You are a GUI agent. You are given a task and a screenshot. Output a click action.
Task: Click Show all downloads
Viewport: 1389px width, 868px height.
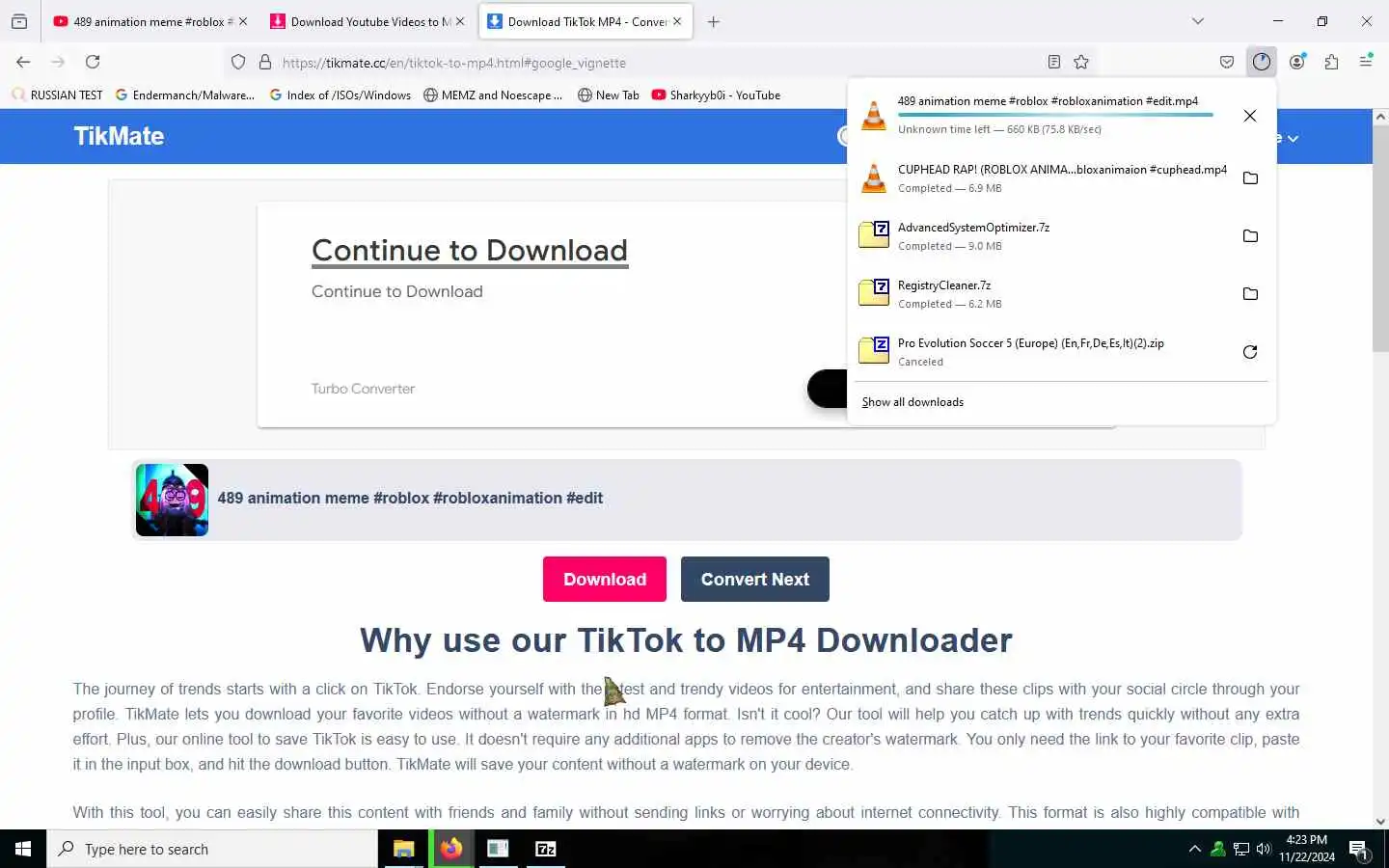912,402
